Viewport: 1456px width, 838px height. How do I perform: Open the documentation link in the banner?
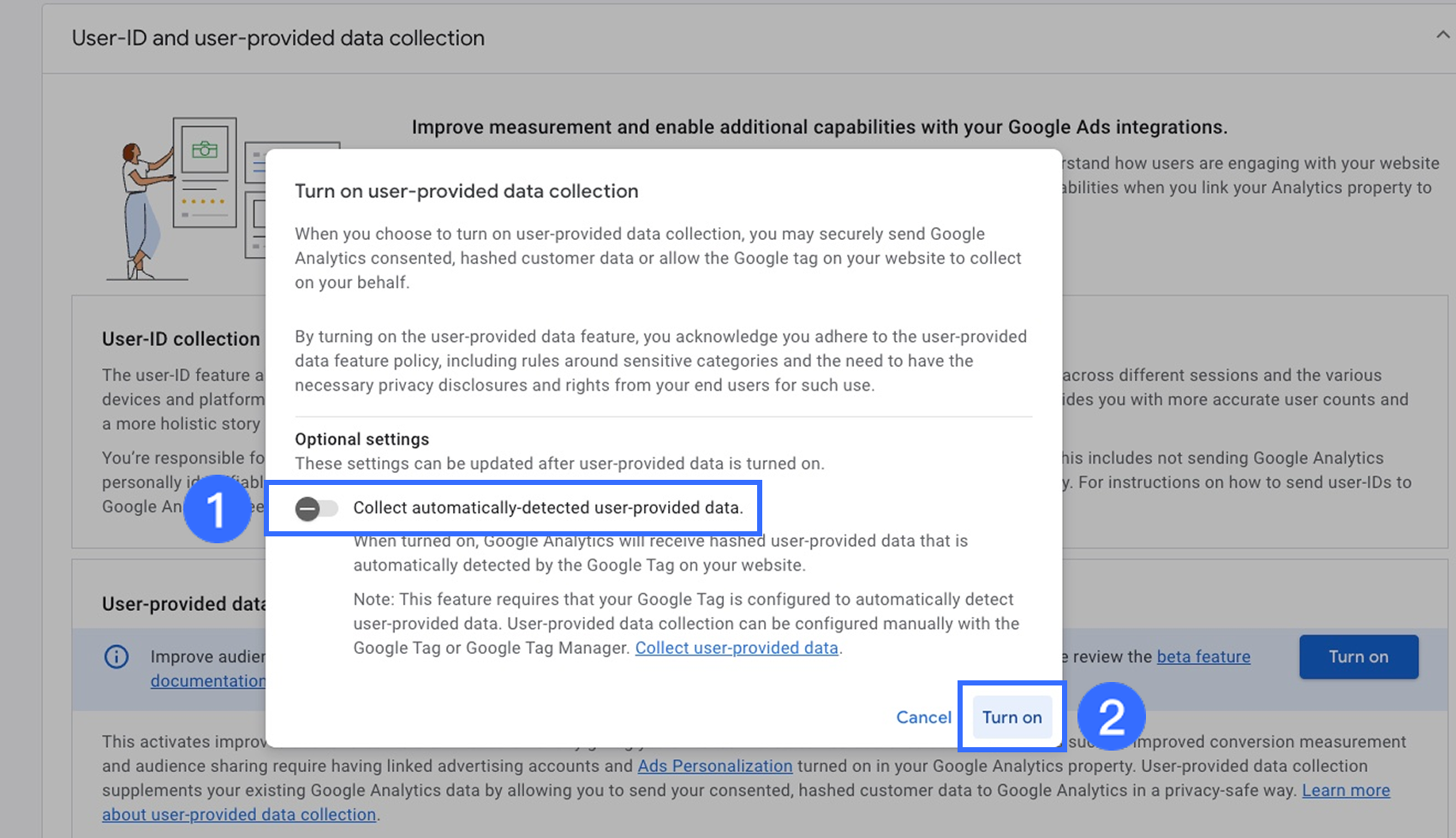[x=207, y=681]
